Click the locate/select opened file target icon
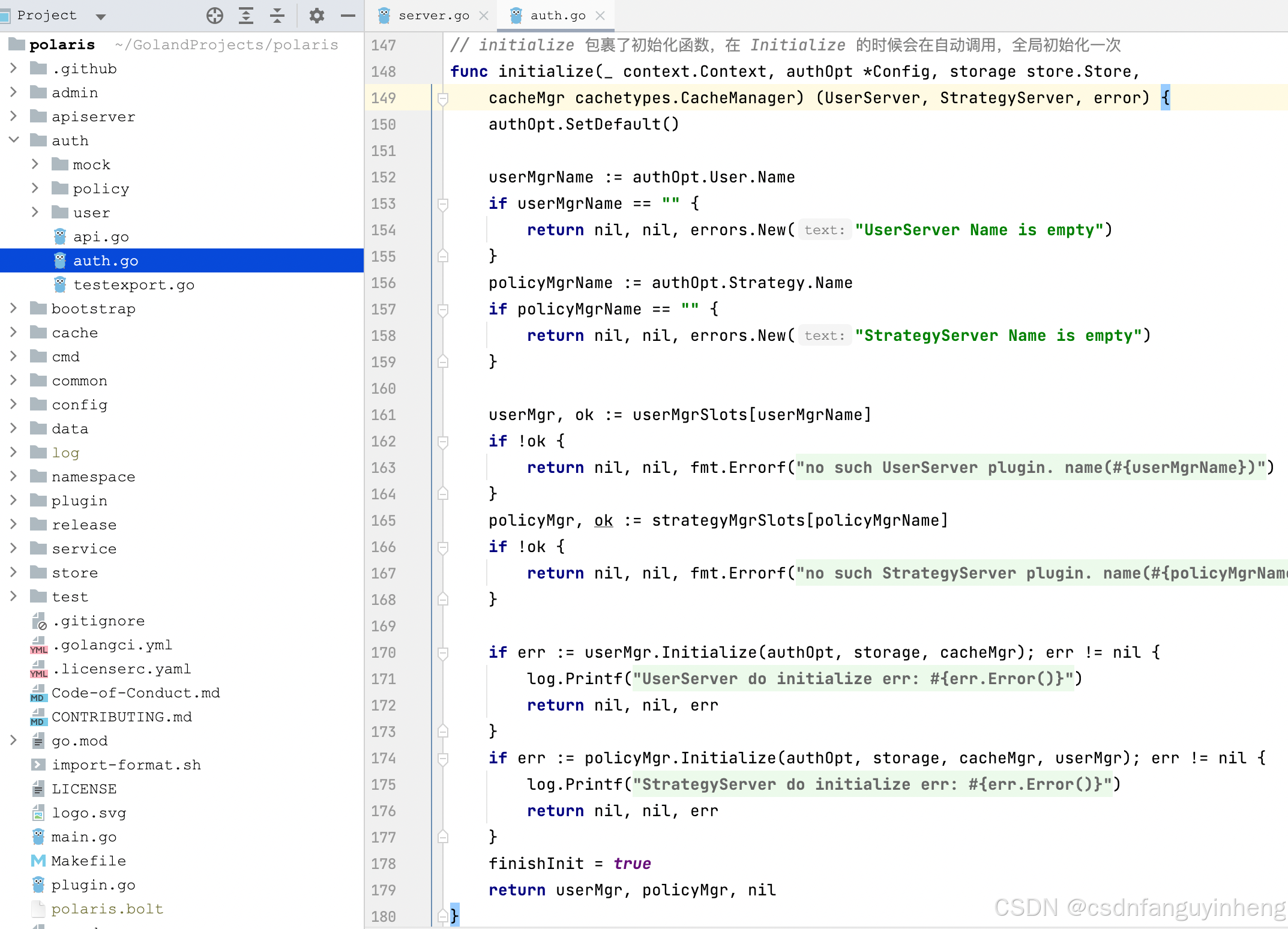1288x929 pixels. (x=214, y=16)
